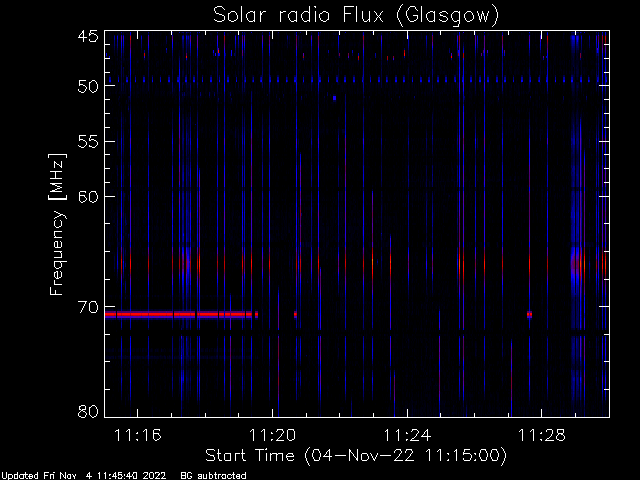Screen dimensions: 640x480
Task: Select the 55 frequency axis label
Action: [88, 142]
